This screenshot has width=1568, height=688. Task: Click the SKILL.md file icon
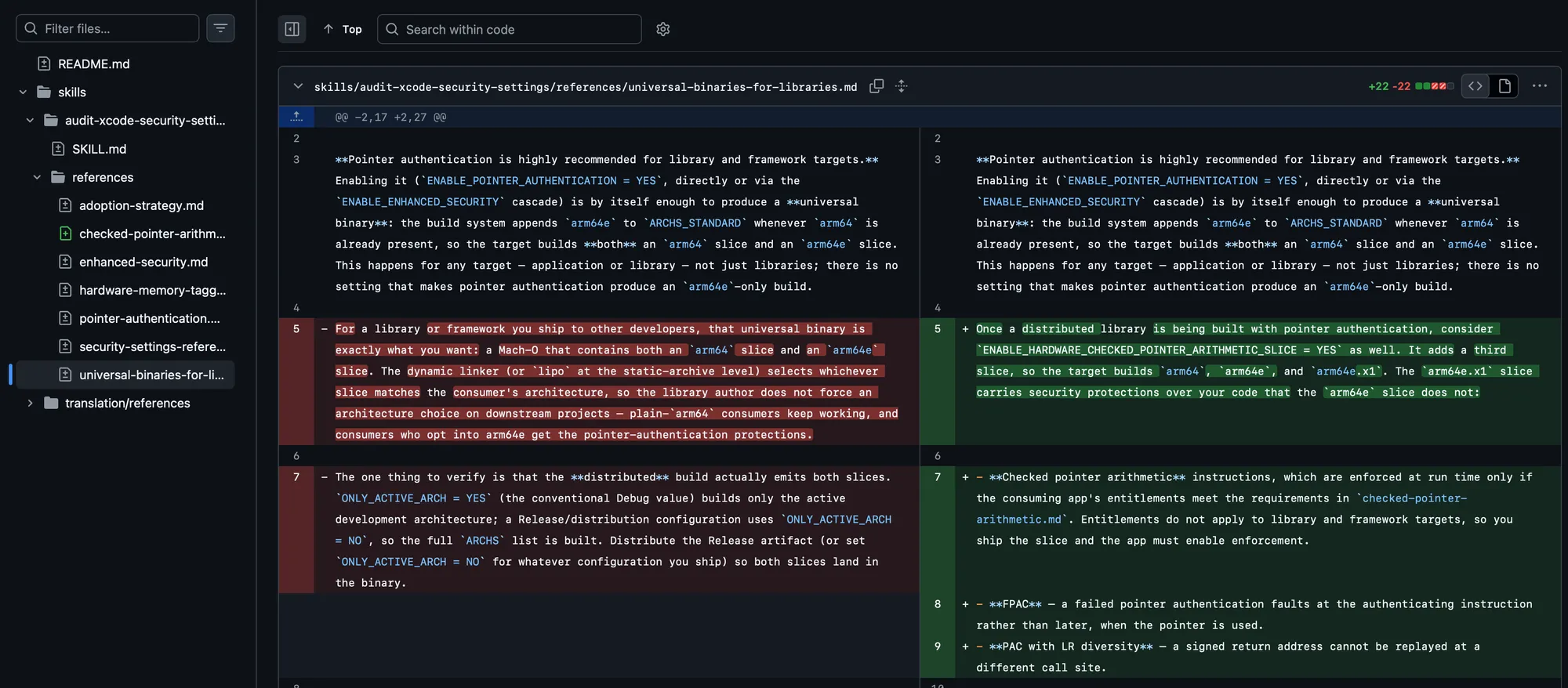pyautogui.click(x=58, y=149)
